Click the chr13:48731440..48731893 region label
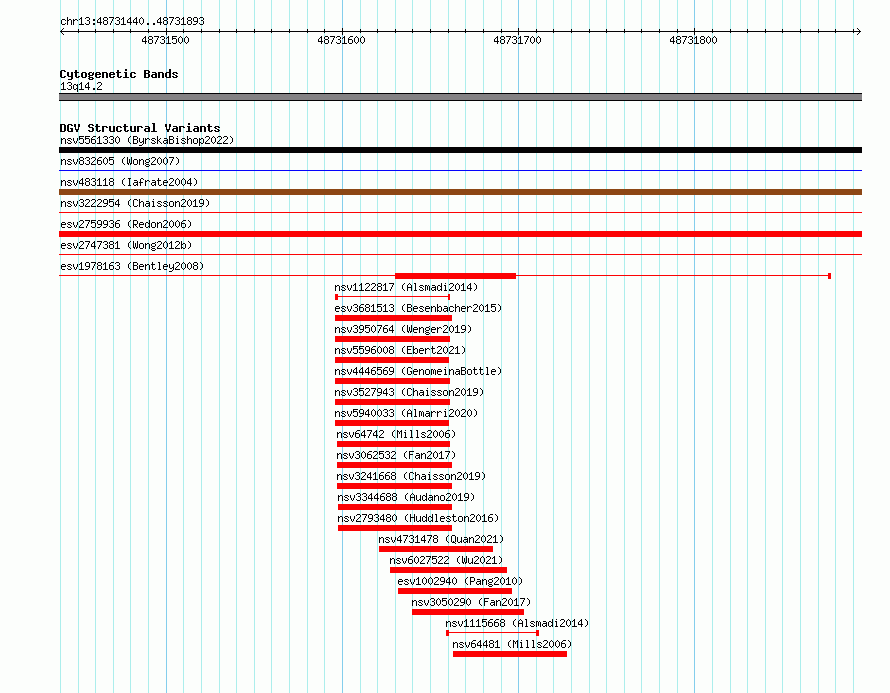 pyautogui.click(x=132, y=21)
